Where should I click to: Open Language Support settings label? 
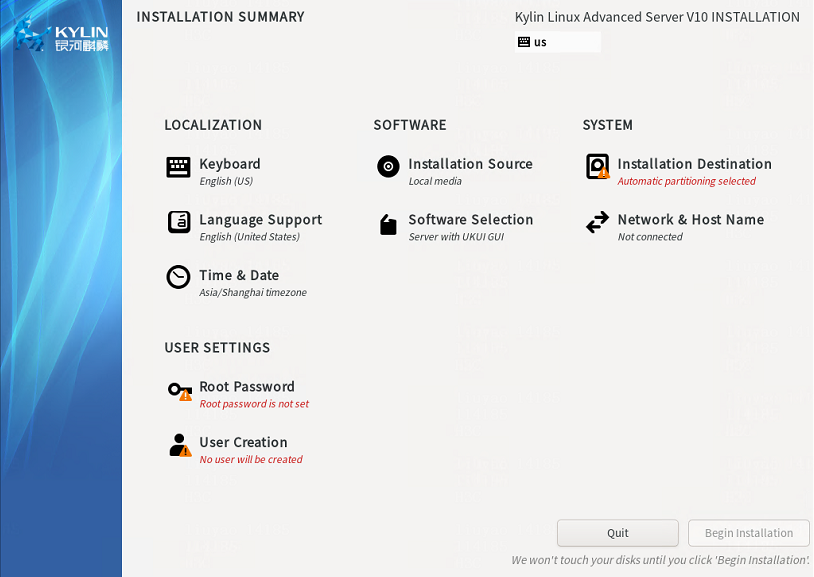pyautogui.click(x=261, y=220)
